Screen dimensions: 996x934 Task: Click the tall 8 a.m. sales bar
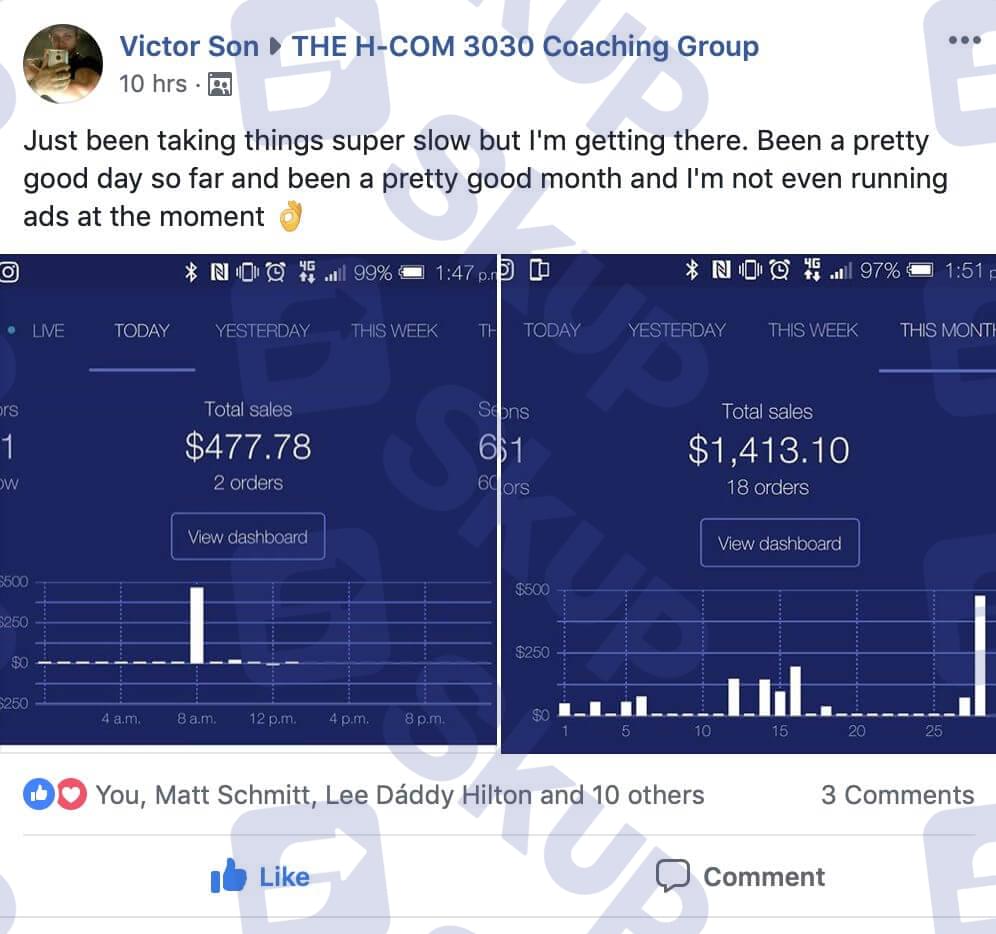pyautogui.click(x=197, y=625)
